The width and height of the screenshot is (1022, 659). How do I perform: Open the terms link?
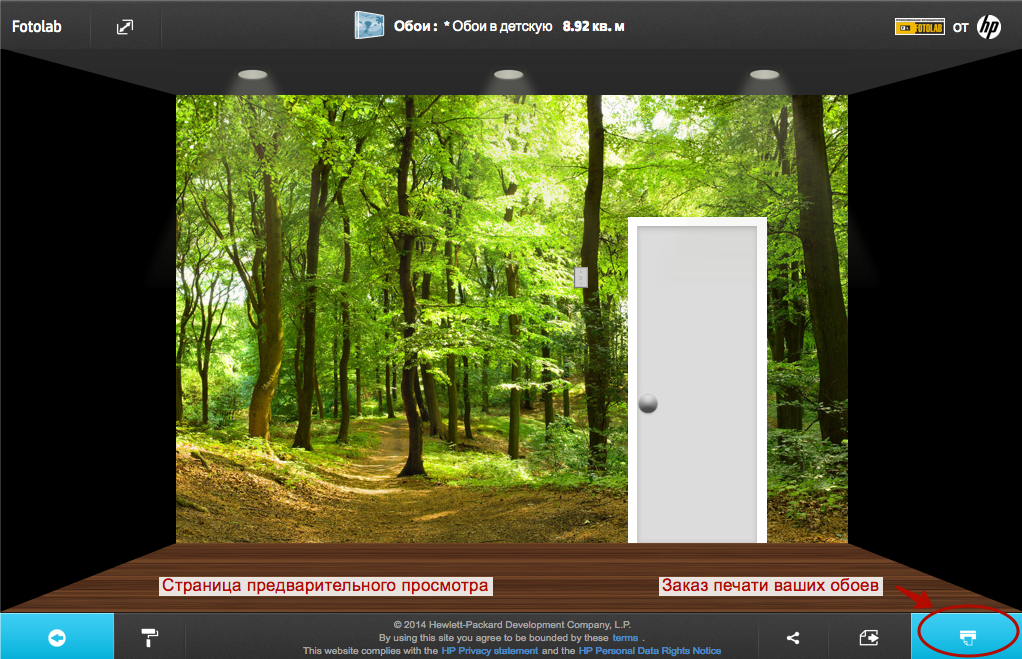coord(625,637)
